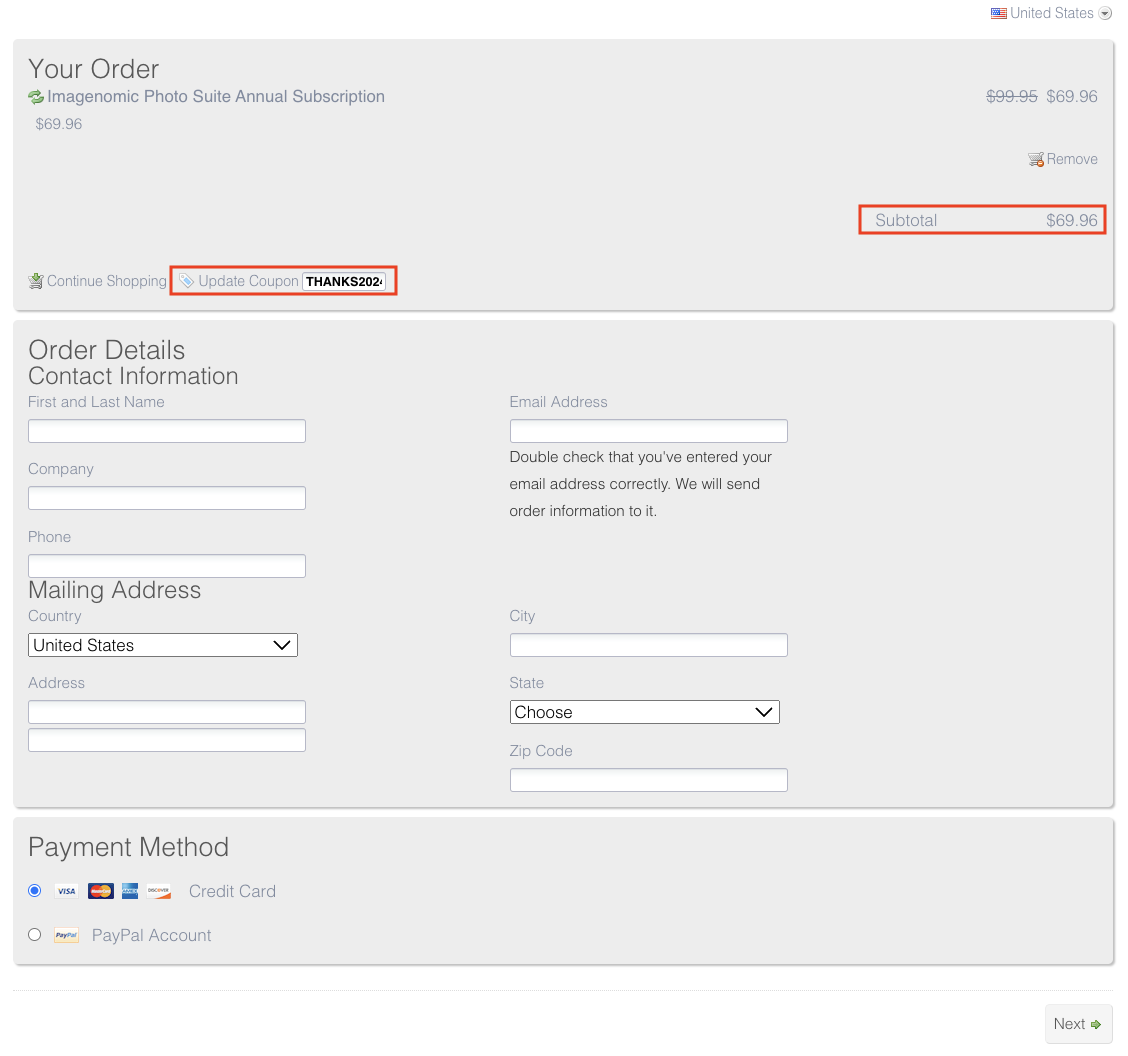This screenshot has width=1128, height=1056.
Task: Click the Visa card icon
Action: coord(66,890)
